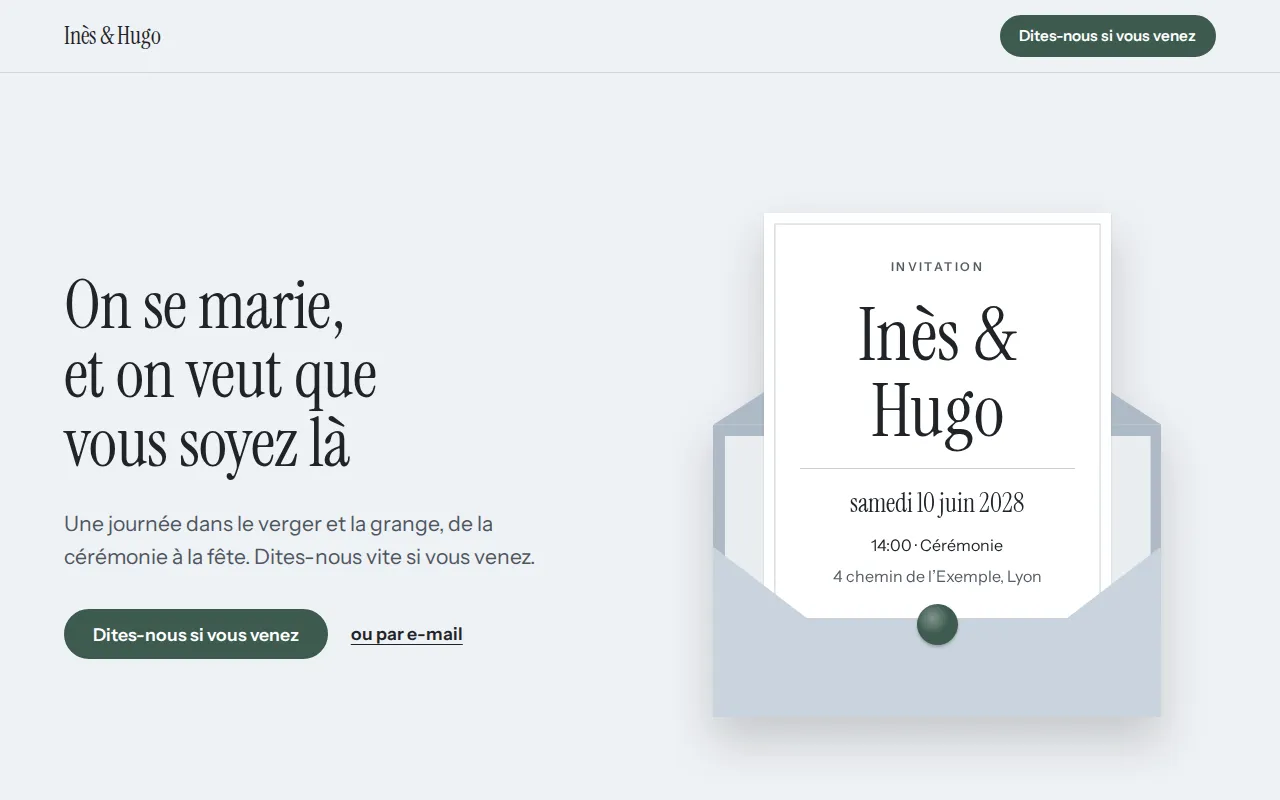The width and height of the screenshot is (1280, 800).
Task: Click the Inès & Hugo site logo
Action: pyautogui.click(x=112, y=36)
